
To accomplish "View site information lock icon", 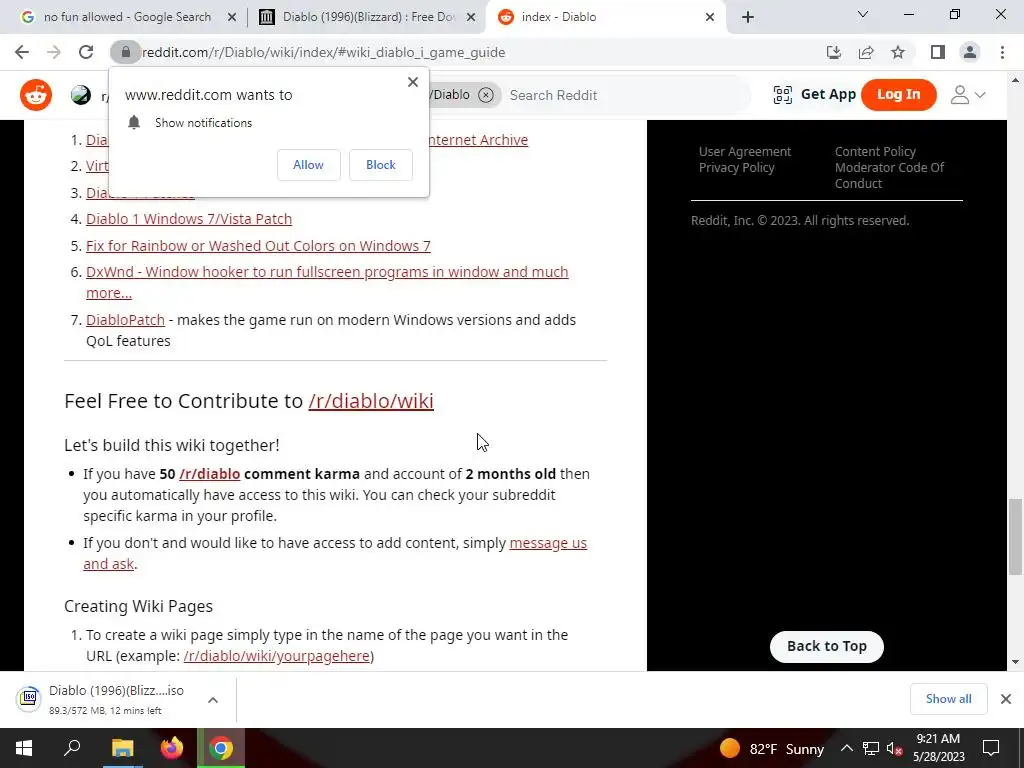I will (125, 52).
